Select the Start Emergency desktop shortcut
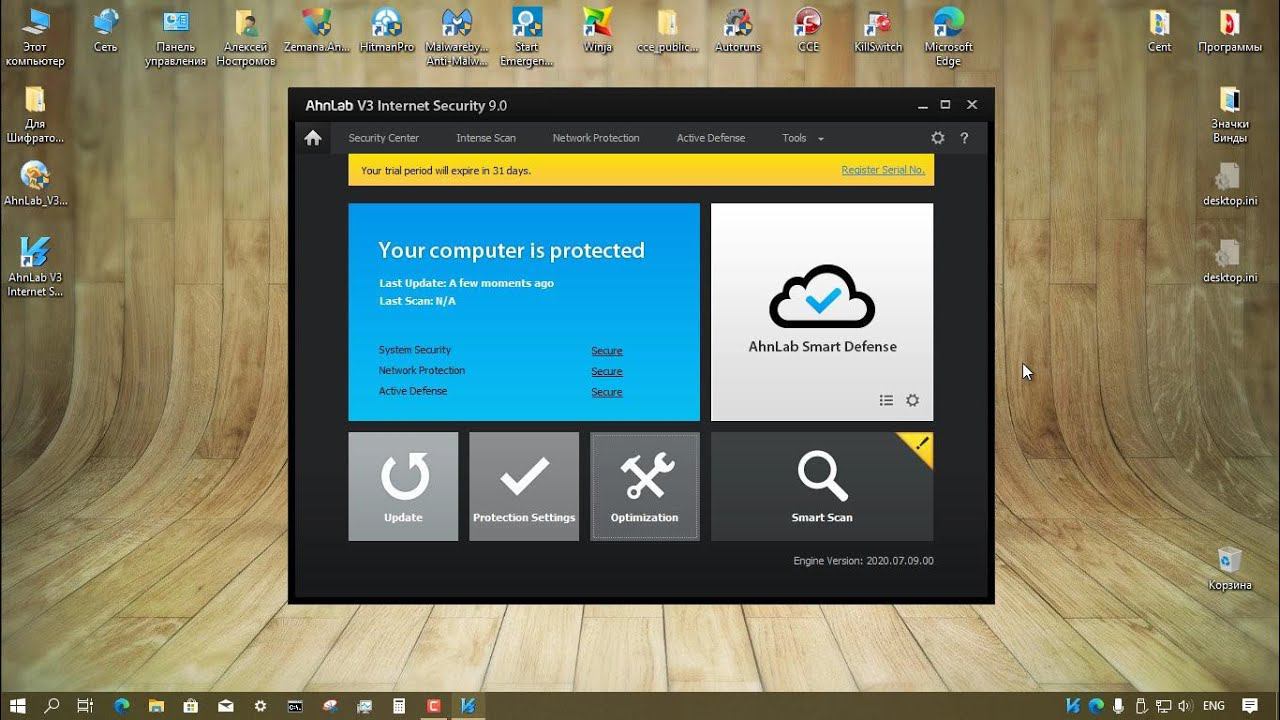1280x720 pixels. point(527,38)
